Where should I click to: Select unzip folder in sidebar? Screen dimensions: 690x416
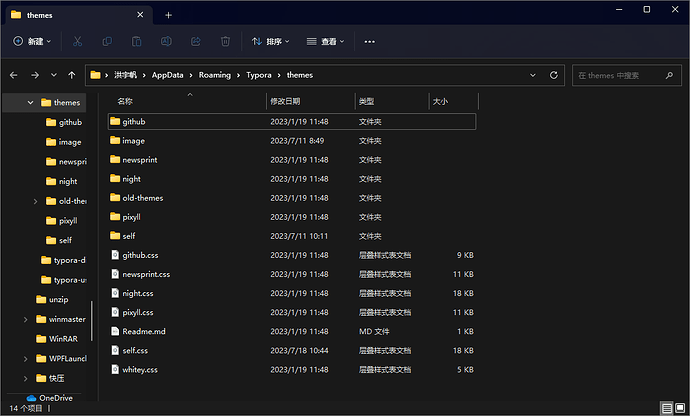[52, 299]
